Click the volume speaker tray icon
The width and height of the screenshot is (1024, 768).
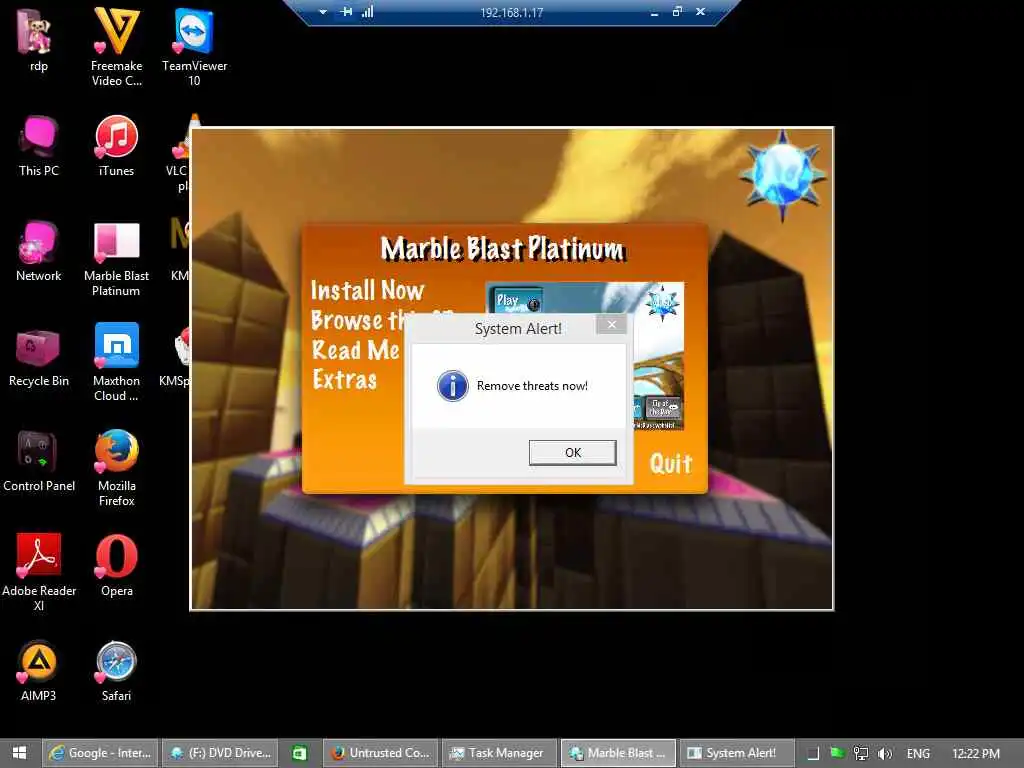(x=885, y=754)
